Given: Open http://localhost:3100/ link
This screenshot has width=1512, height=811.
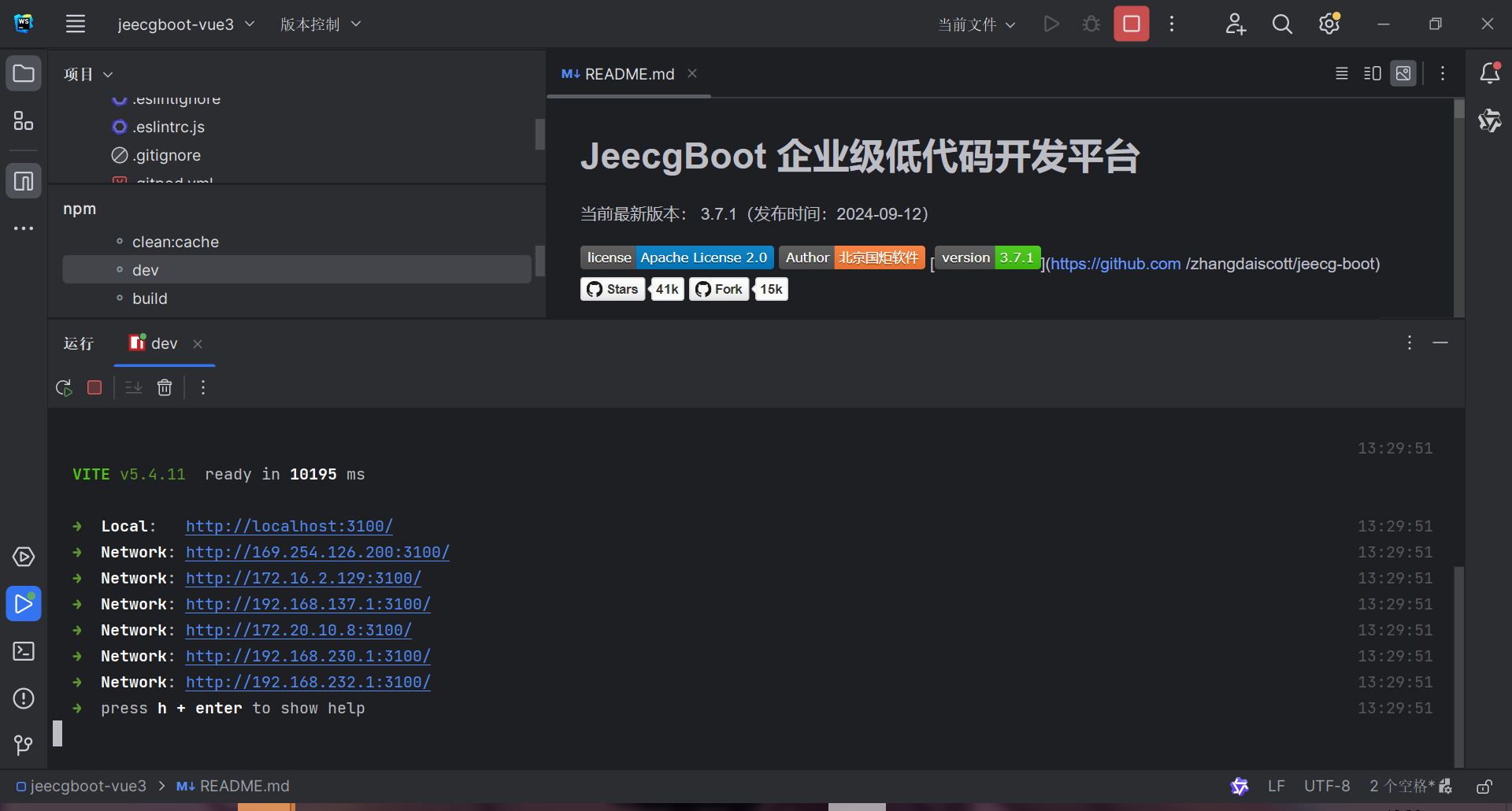Looking at the screenshot, I should coord(289,526).
